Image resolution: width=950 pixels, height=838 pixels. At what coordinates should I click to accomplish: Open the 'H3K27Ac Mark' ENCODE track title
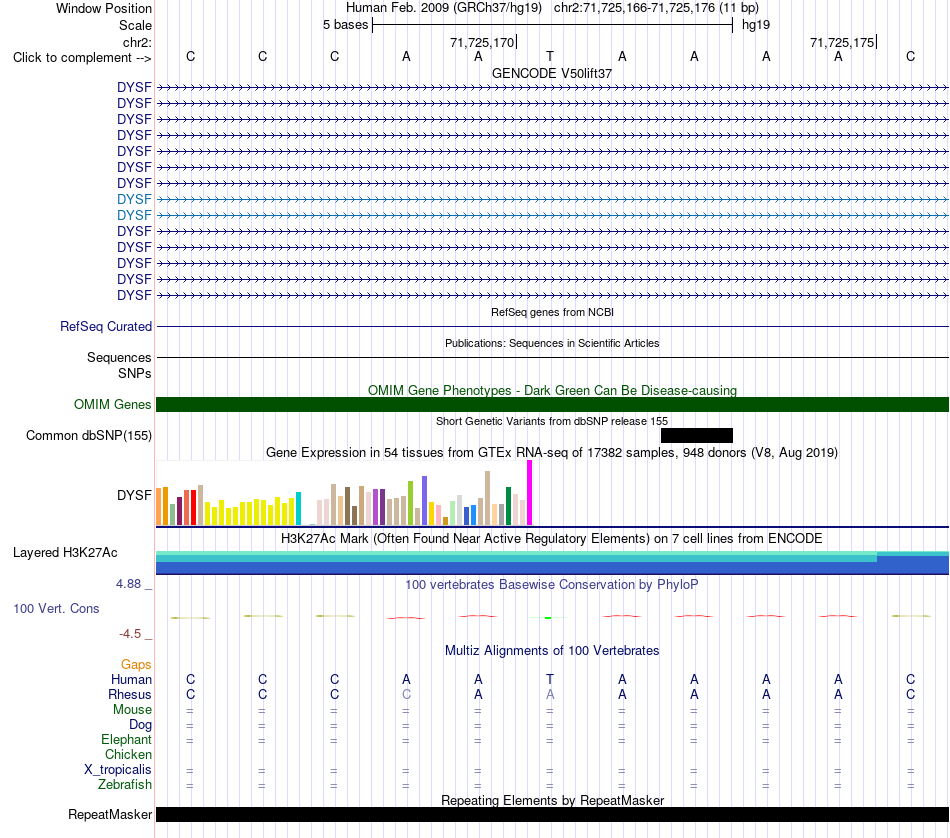[552, 539]
